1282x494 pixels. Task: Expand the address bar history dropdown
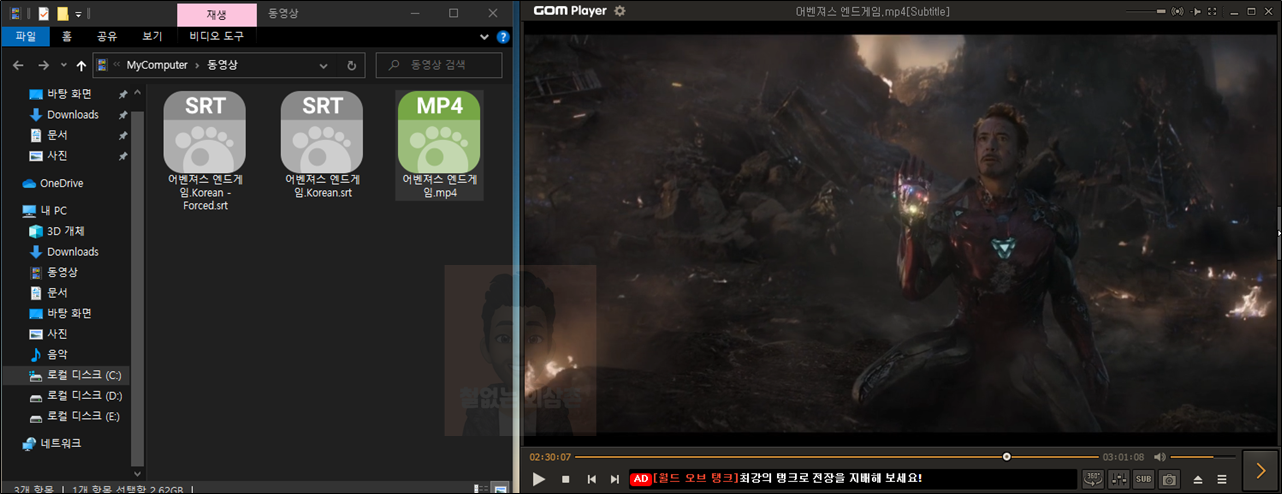[323, 65]
